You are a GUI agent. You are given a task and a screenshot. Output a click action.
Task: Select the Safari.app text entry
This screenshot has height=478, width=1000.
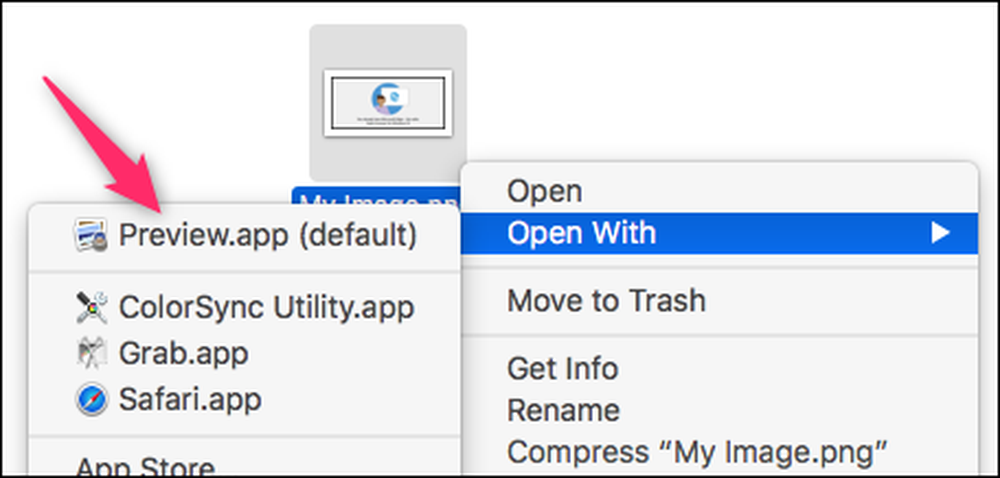coord(190,400)
